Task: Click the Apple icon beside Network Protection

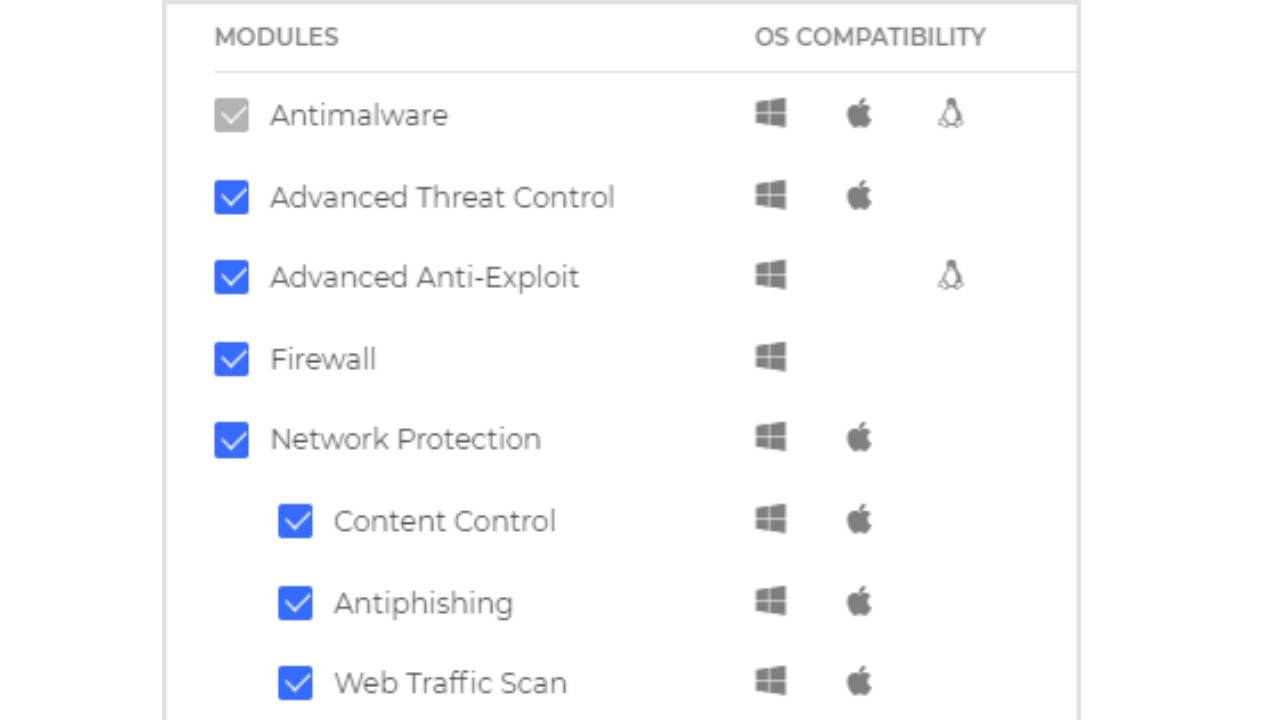Action: point(859,438)
